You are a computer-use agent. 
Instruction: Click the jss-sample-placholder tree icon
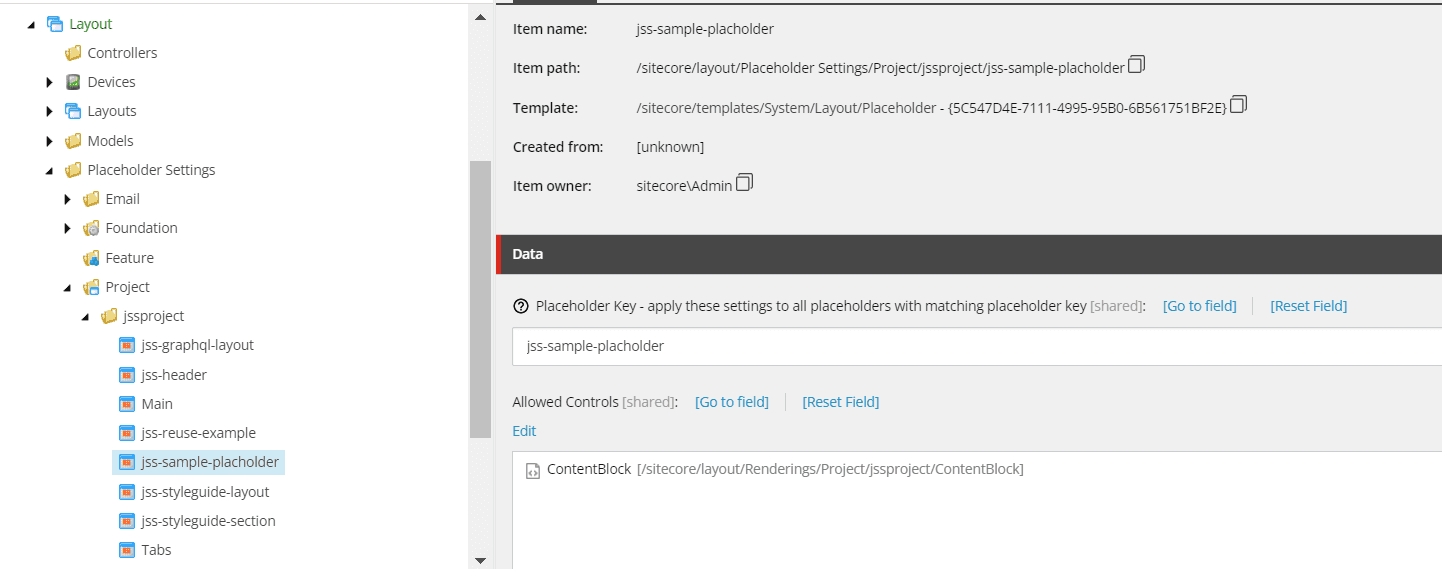[x=127, y=462]
